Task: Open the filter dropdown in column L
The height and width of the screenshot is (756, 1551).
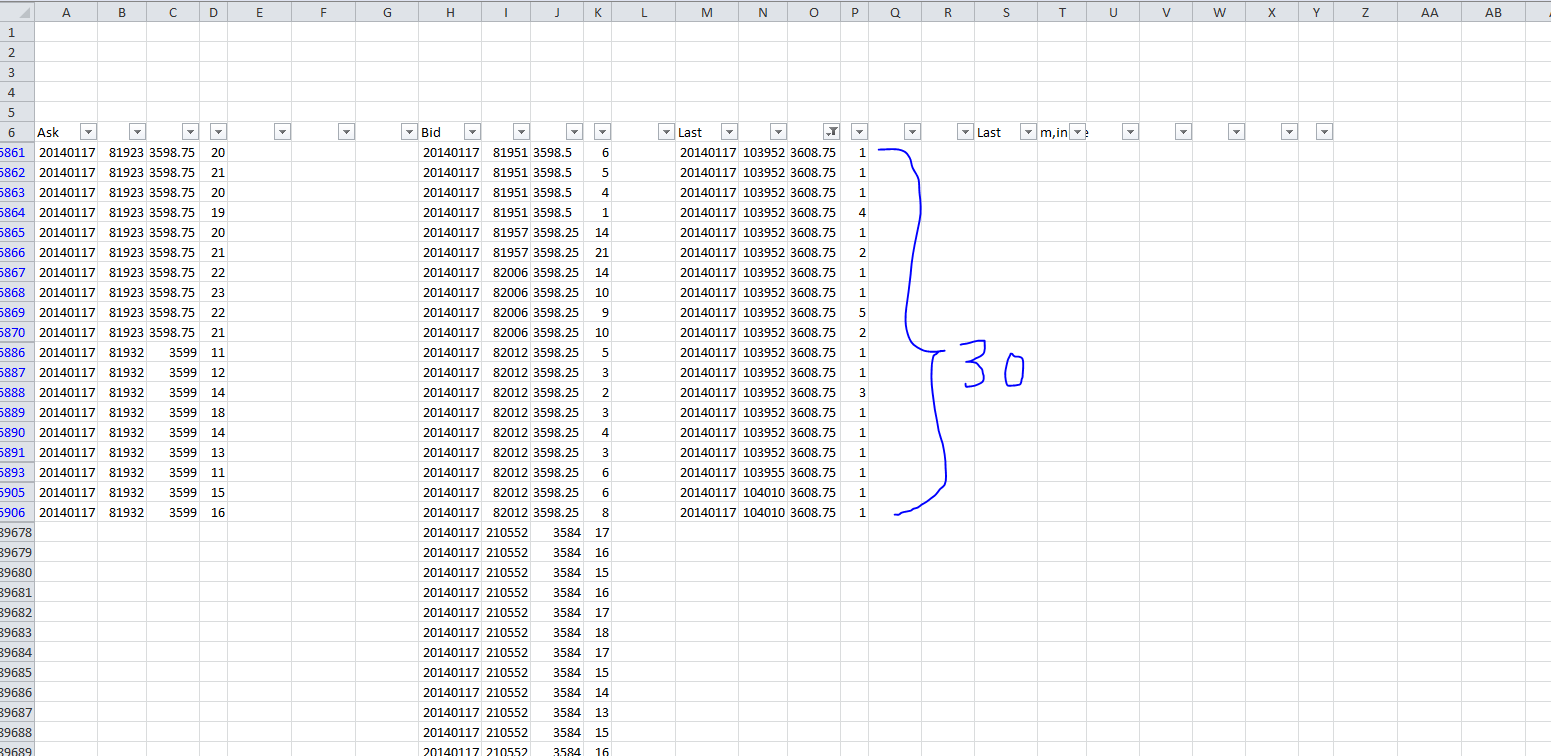Action: point(666,132)
